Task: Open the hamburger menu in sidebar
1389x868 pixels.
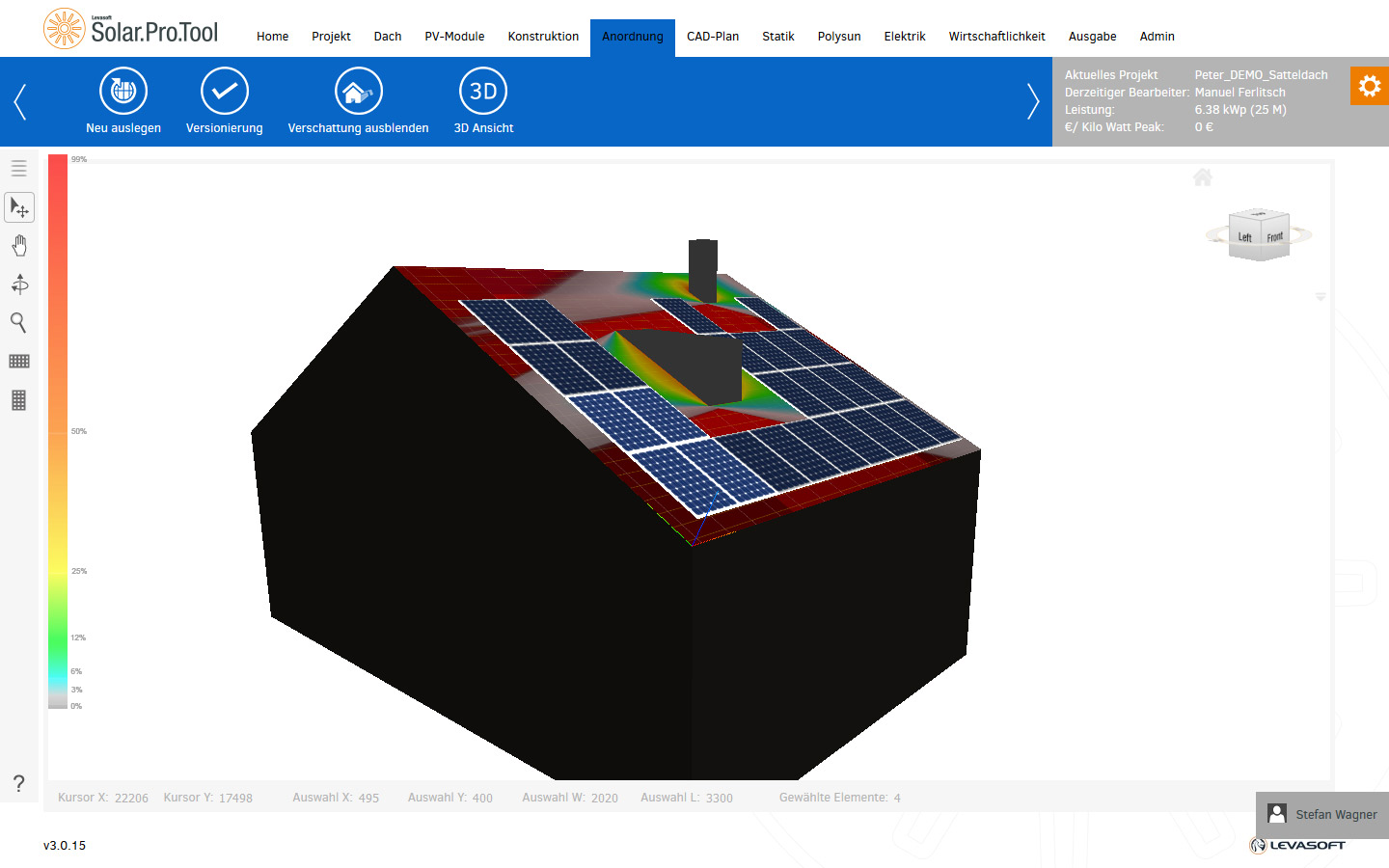Action: (x=19, y=169)
